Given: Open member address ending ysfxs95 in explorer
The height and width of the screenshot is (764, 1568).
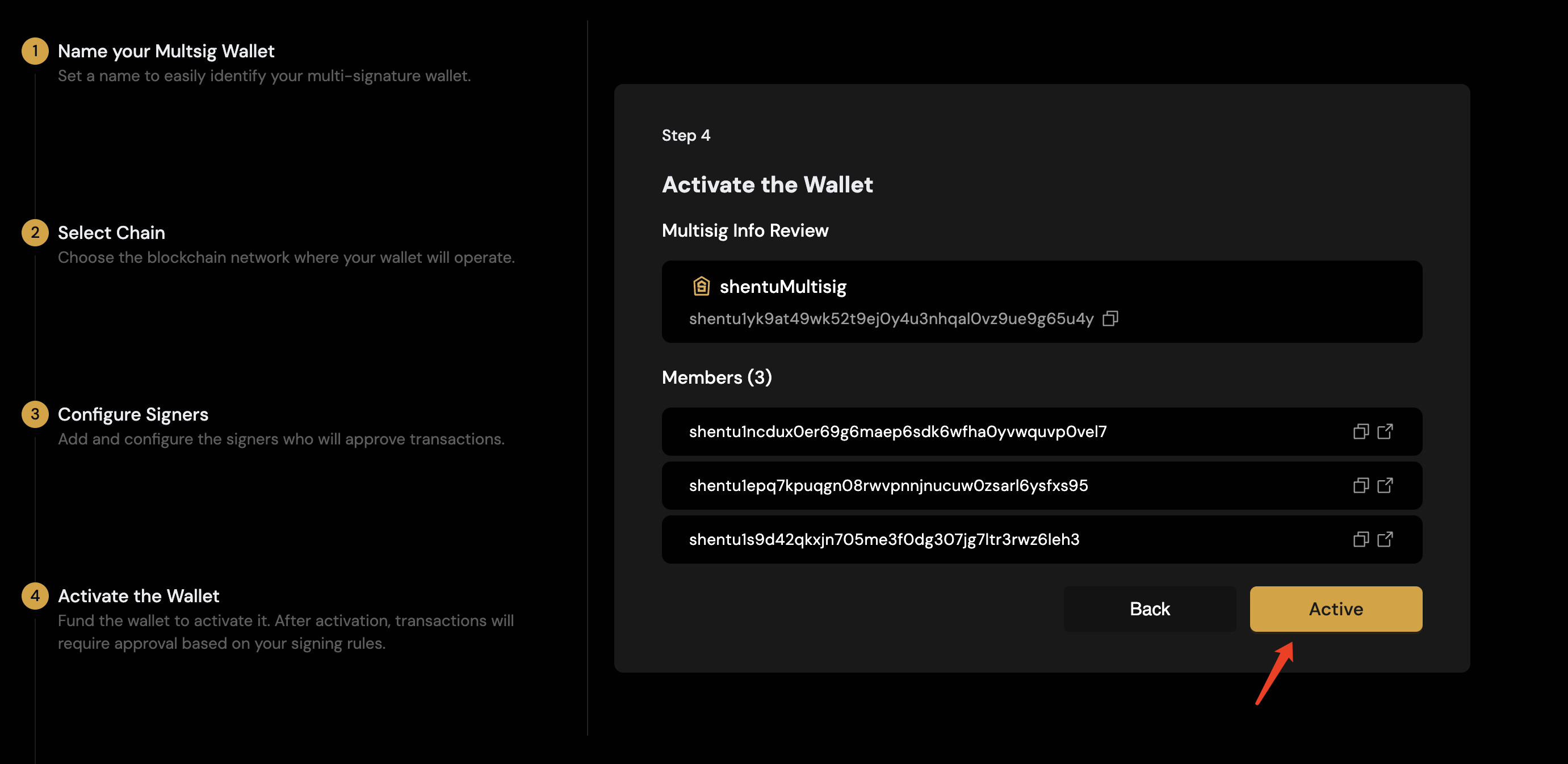Looking at the screenshot, I should click(x=1385, y=485).
